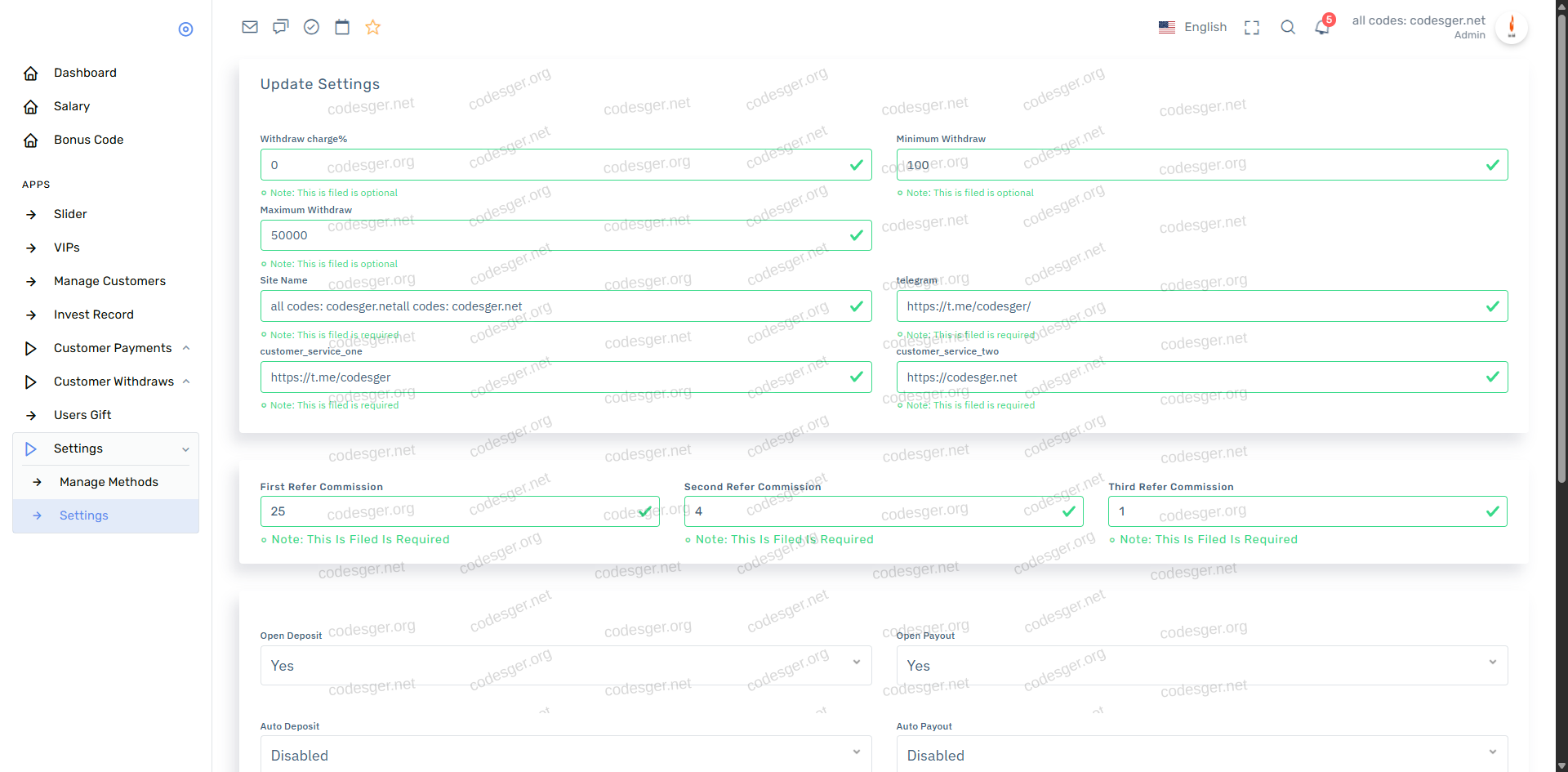This screenshot has height=772, width=1568.
Task: Select English language switcher
Action: [1193, 27]
